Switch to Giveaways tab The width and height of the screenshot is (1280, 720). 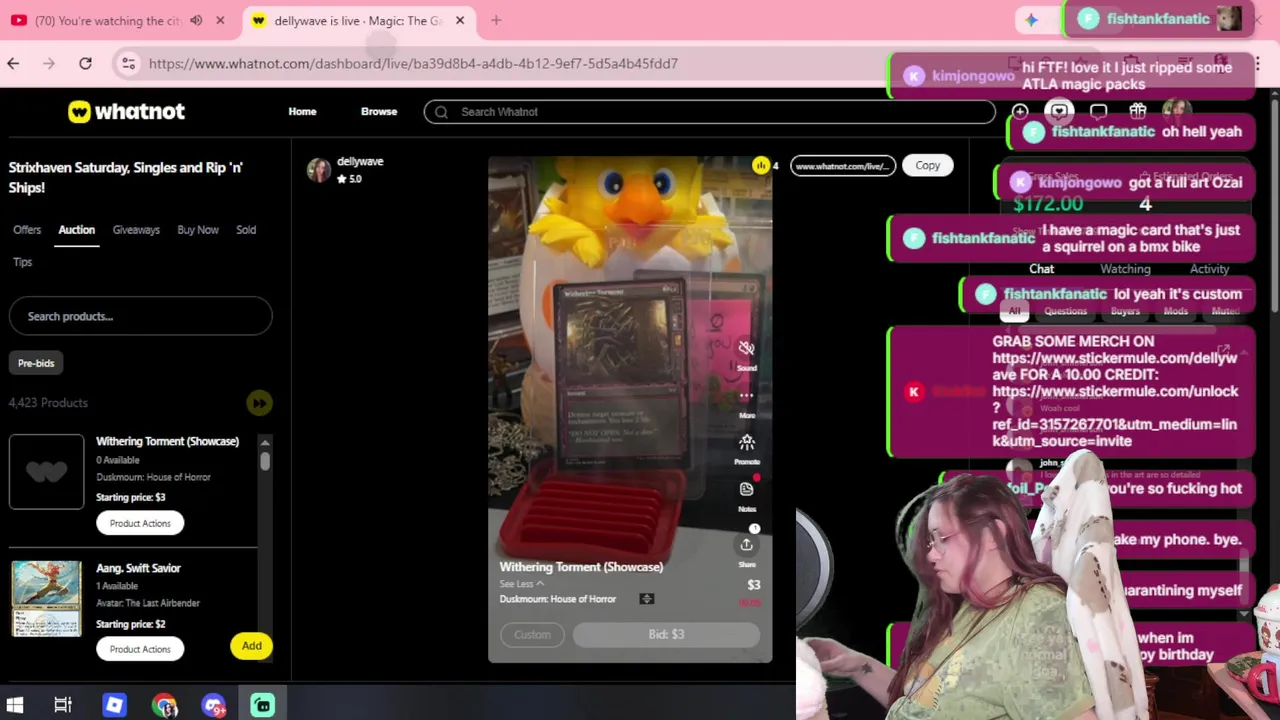136,230
